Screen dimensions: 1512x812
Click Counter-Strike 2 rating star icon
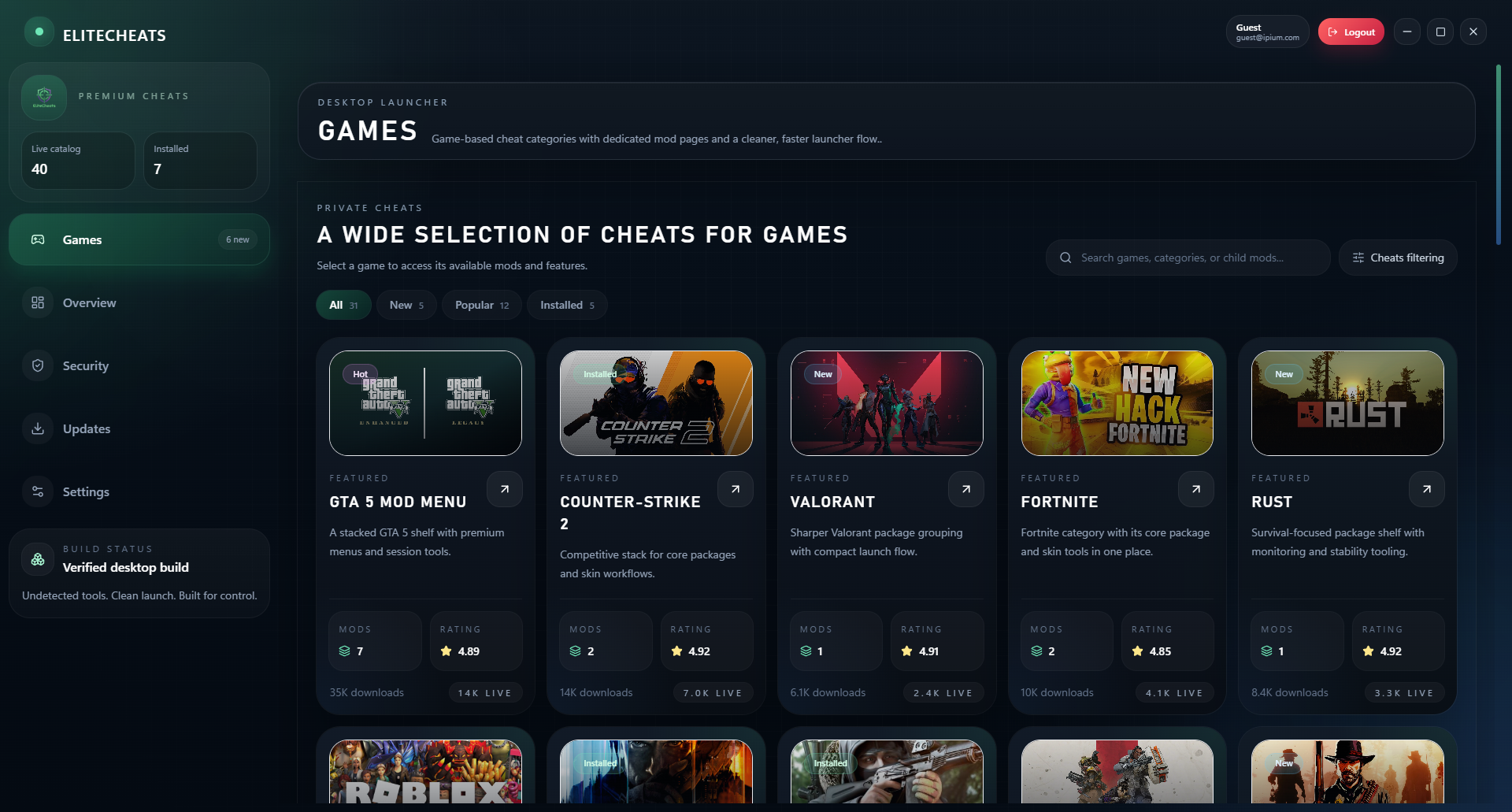pos(676,651)
